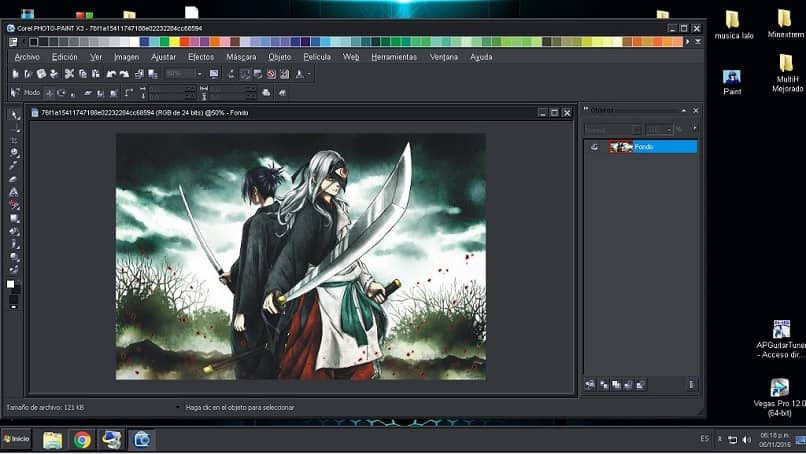The height and width of the screenshot is (454, 806).
Task: Select the Fondo layer thumbnail
Action: tap(620, 147)
